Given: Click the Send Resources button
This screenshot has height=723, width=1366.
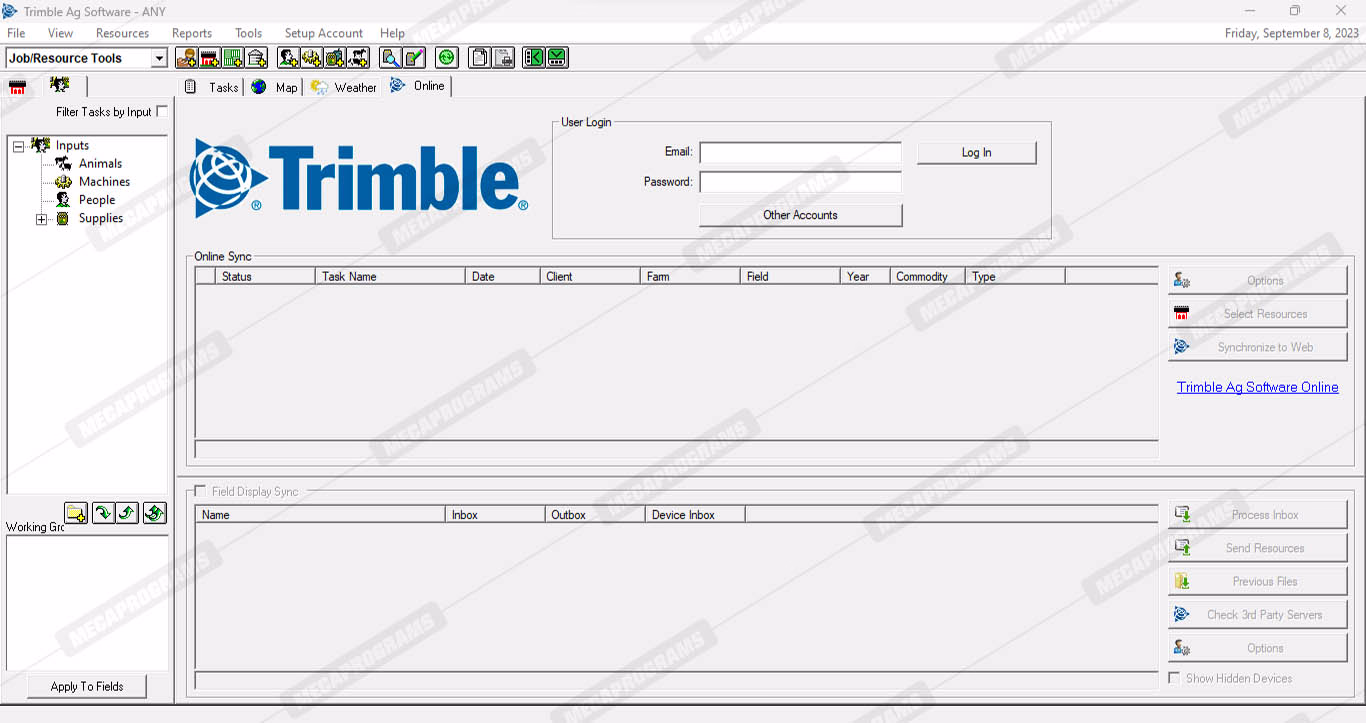Looking at the screenshot, I should (x=1258, y=548).
